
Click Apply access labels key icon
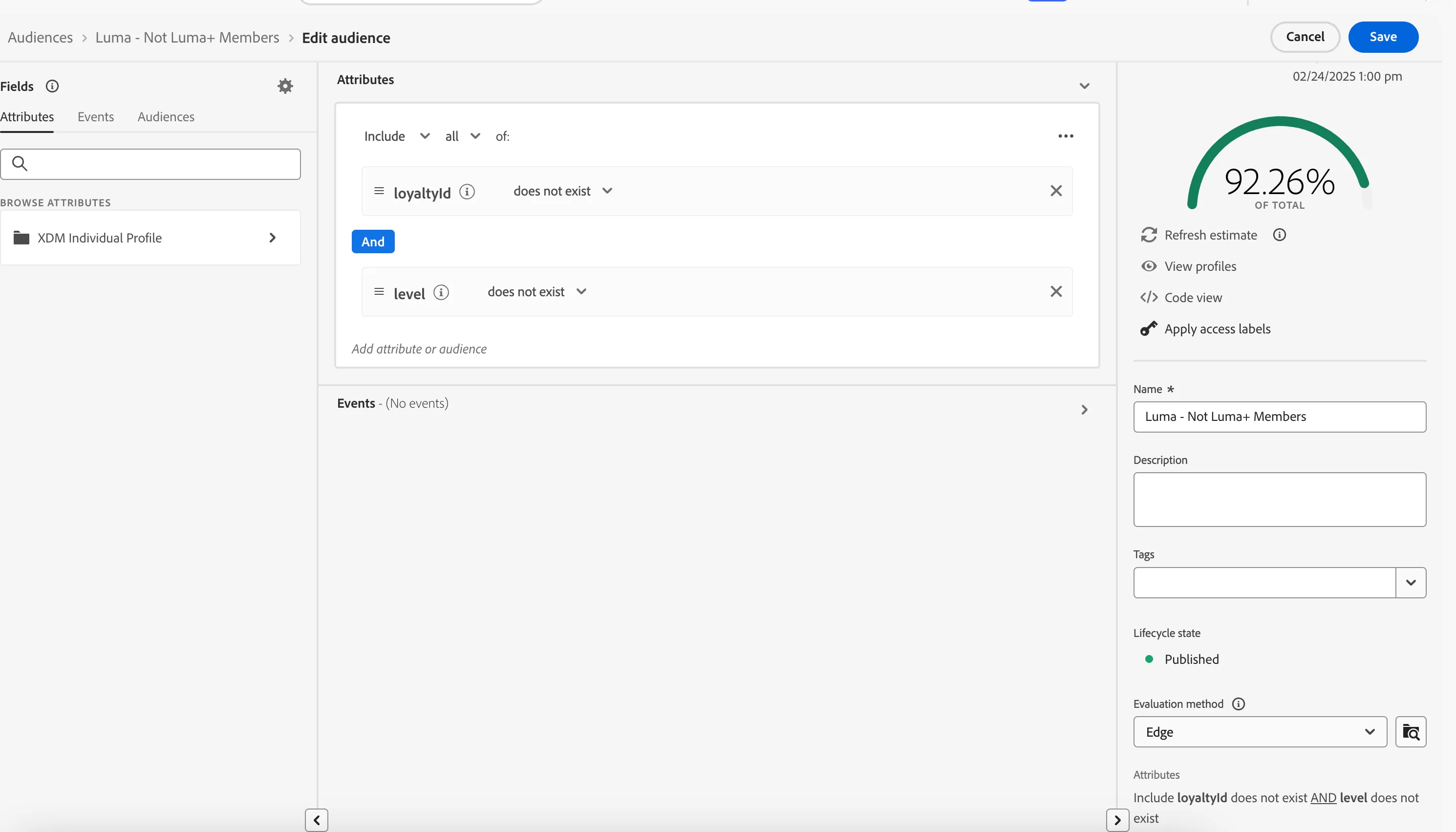1149,328
